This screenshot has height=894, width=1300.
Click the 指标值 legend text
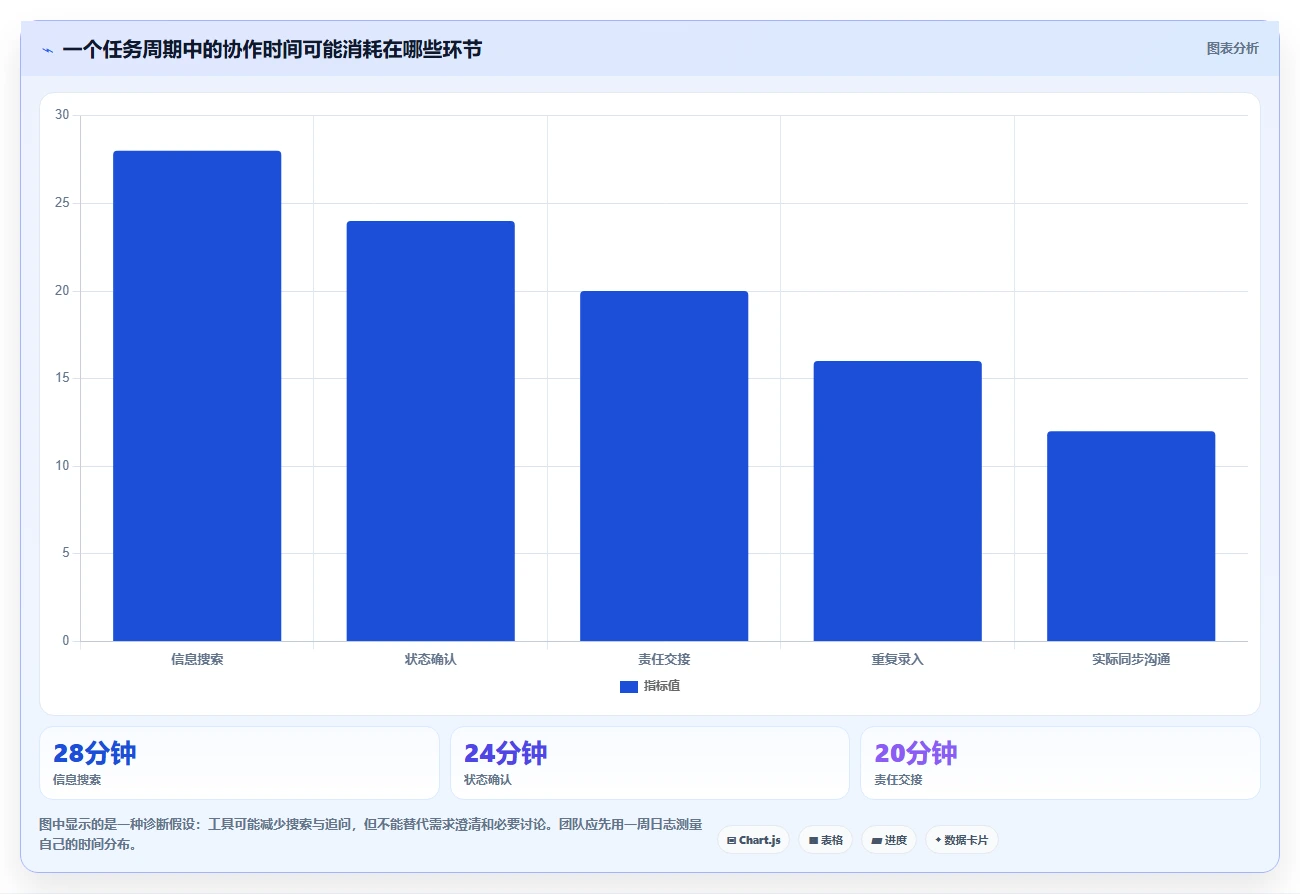click(662, 686)
